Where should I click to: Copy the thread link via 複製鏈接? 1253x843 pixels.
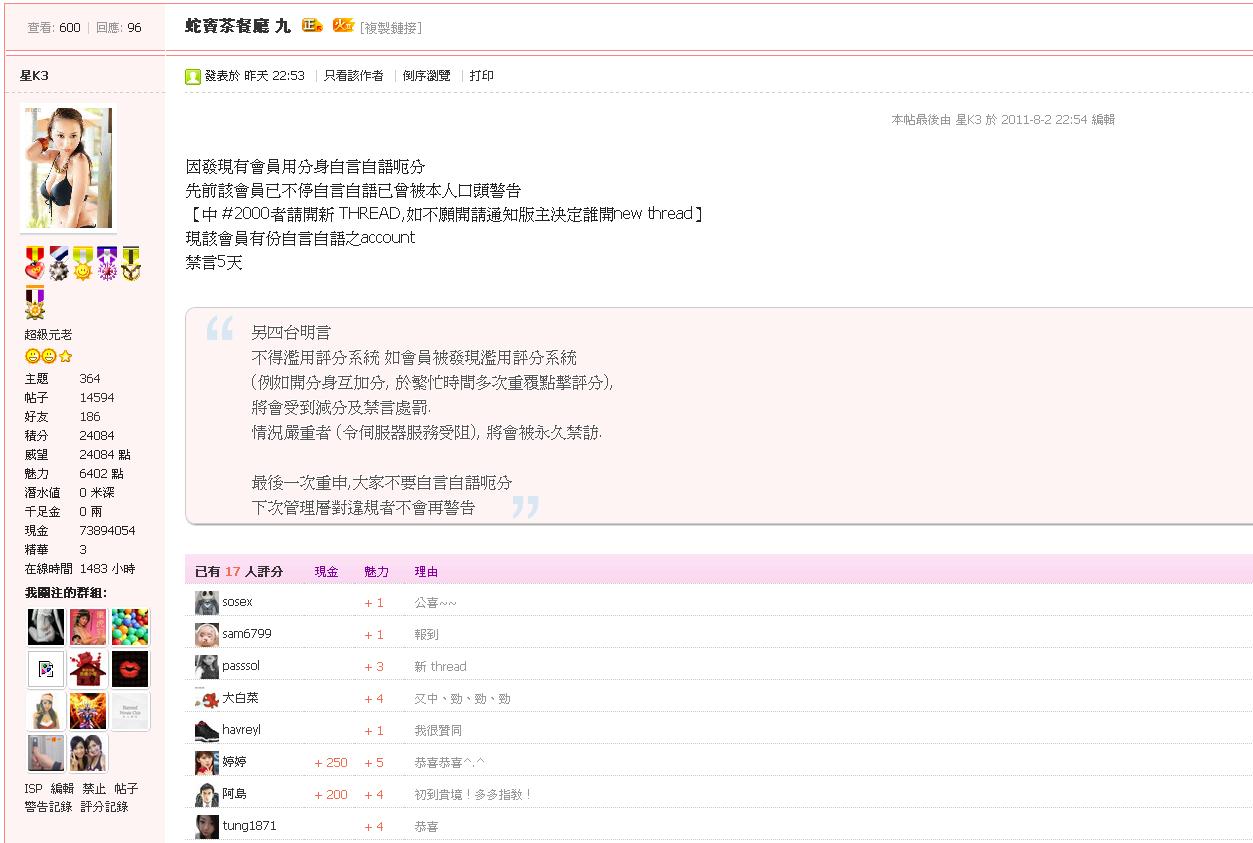click(x=391, y=28)
